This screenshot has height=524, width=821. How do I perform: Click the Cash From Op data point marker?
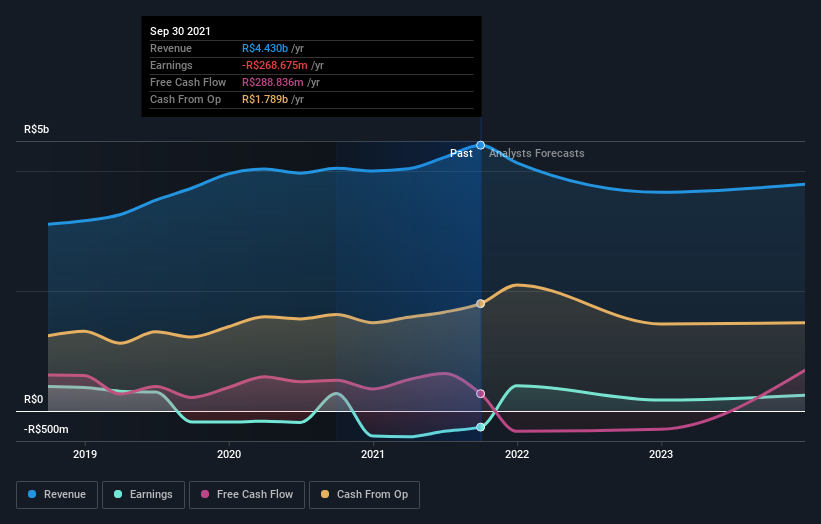tap(481, 304)
